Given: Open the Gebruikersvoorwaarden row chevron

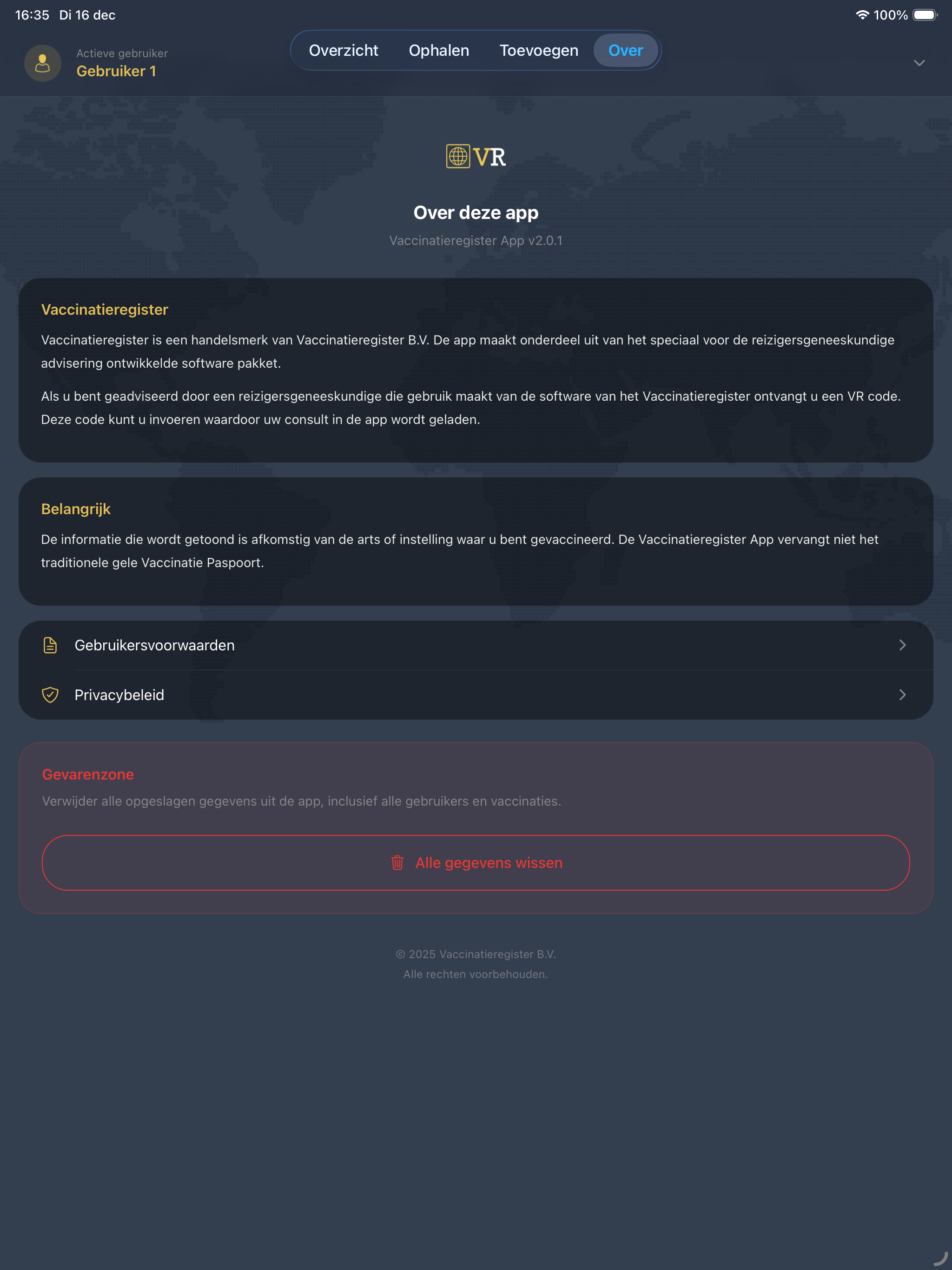Looking at the screenshot, I should point(903,645).
